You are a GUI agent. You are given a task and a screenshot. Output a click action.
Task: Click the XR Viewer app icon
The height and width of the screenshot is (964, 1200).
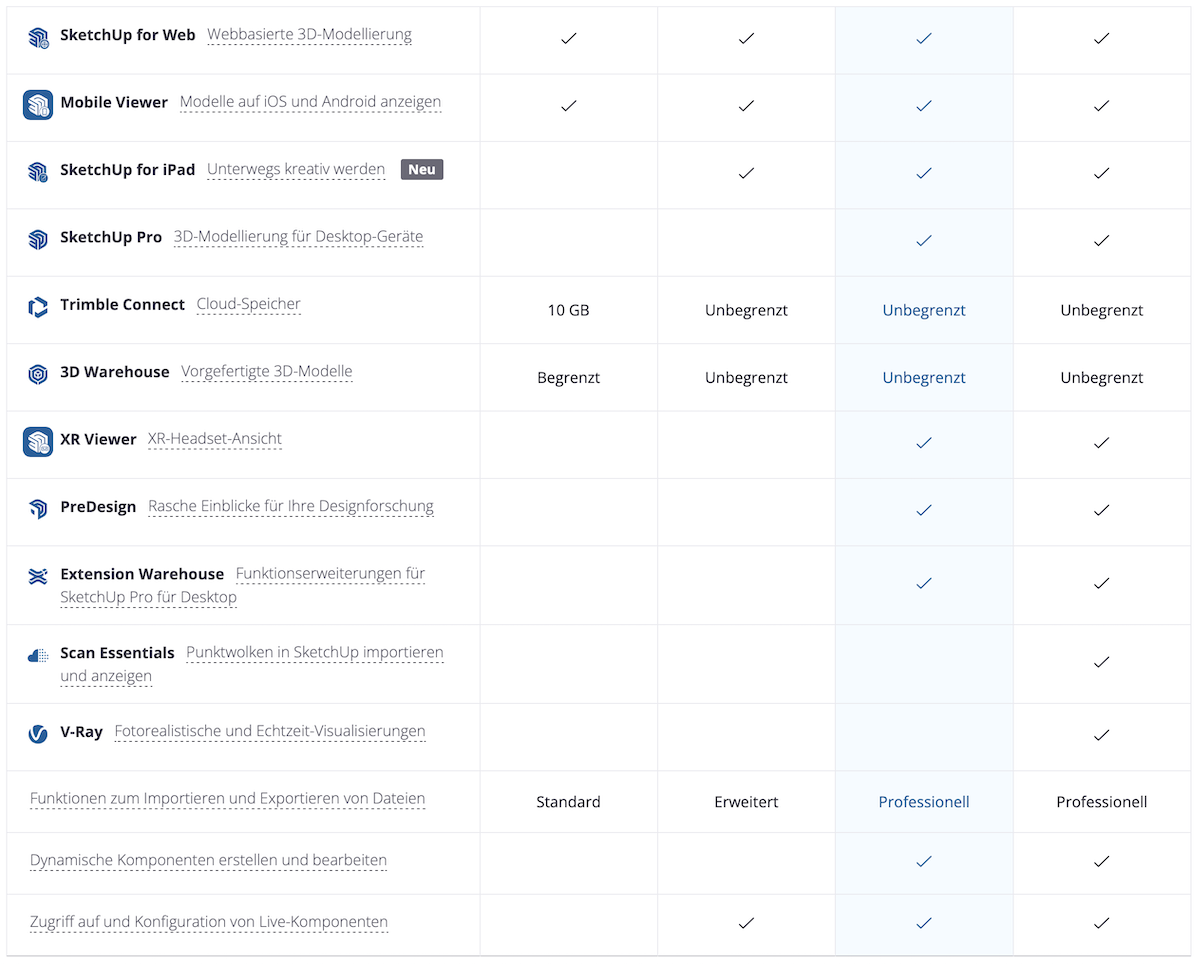click(38, 441)
